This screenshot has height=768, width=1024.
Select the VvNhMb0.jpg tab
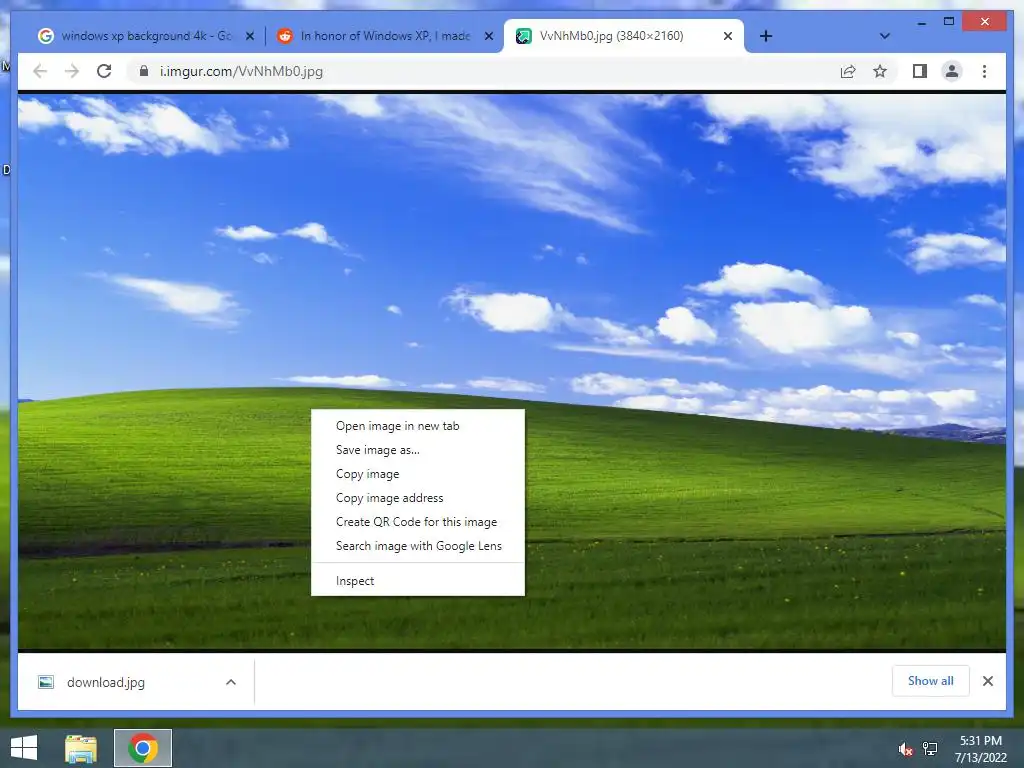[x=624, y=36]
